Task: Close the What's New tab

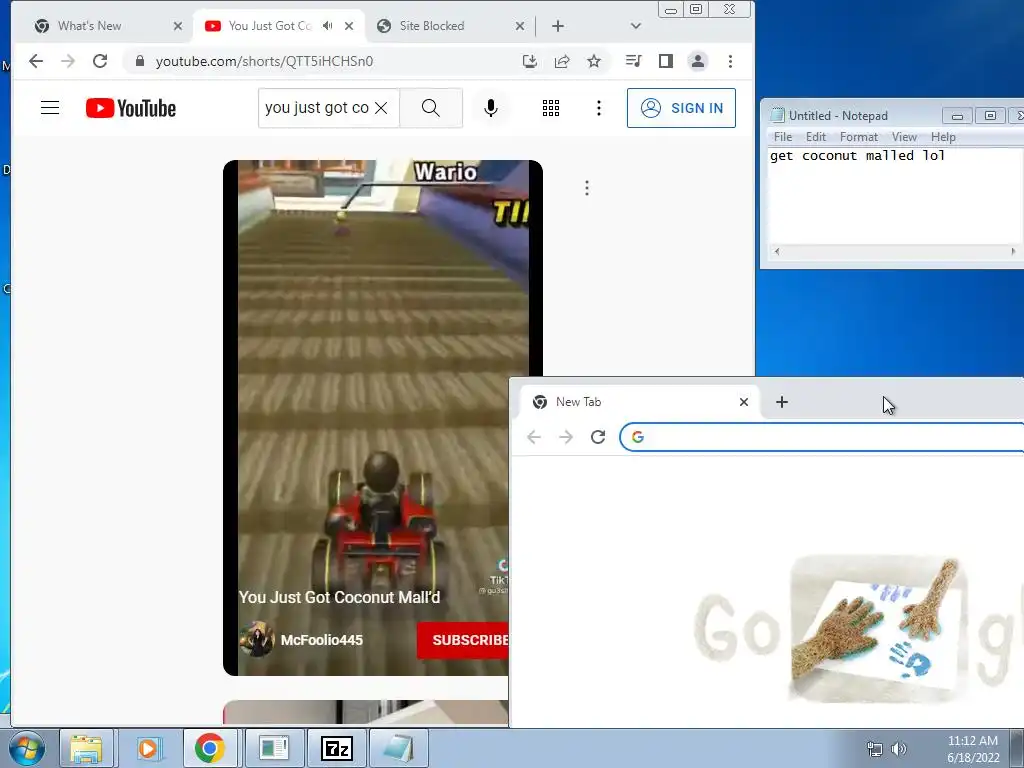Action: coord(178,26)
